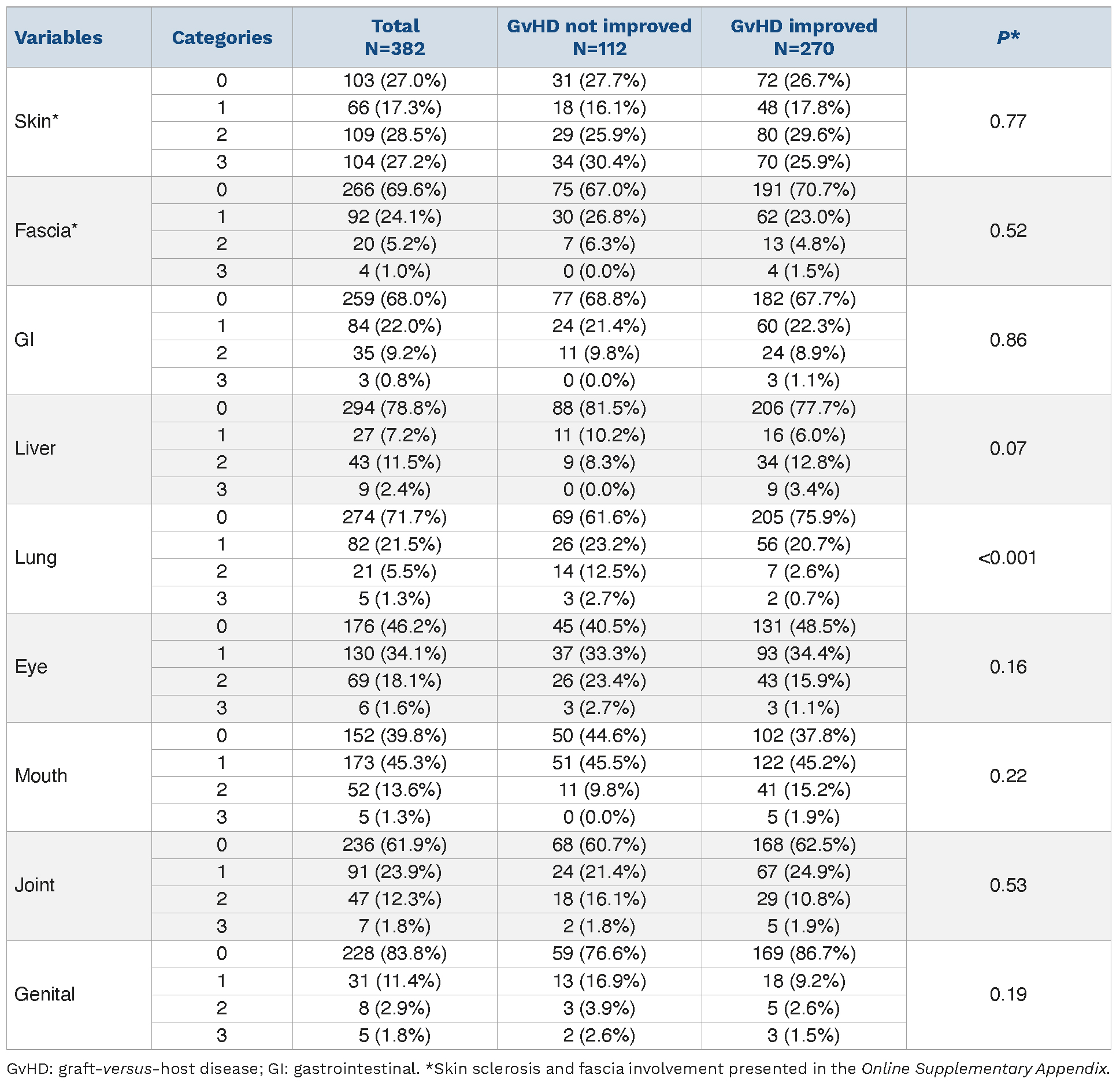The width and height of the screenshot is (1120, 1086).
Task: Click the <0.001 P value
Action: [1007, 557]
